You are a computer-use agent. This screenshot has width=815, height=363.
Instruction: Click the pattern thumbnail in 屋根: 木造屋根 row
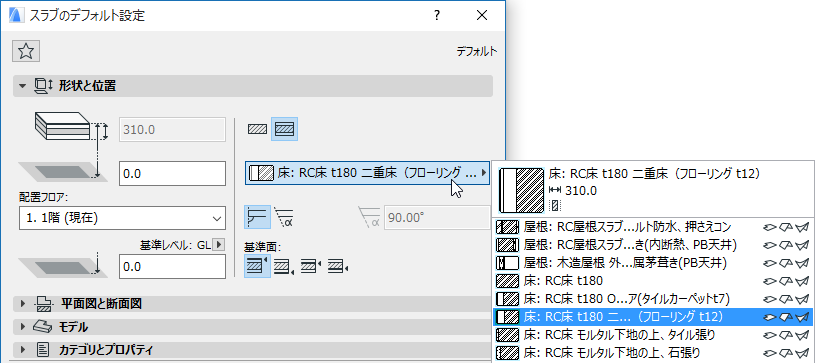[508, 263]
